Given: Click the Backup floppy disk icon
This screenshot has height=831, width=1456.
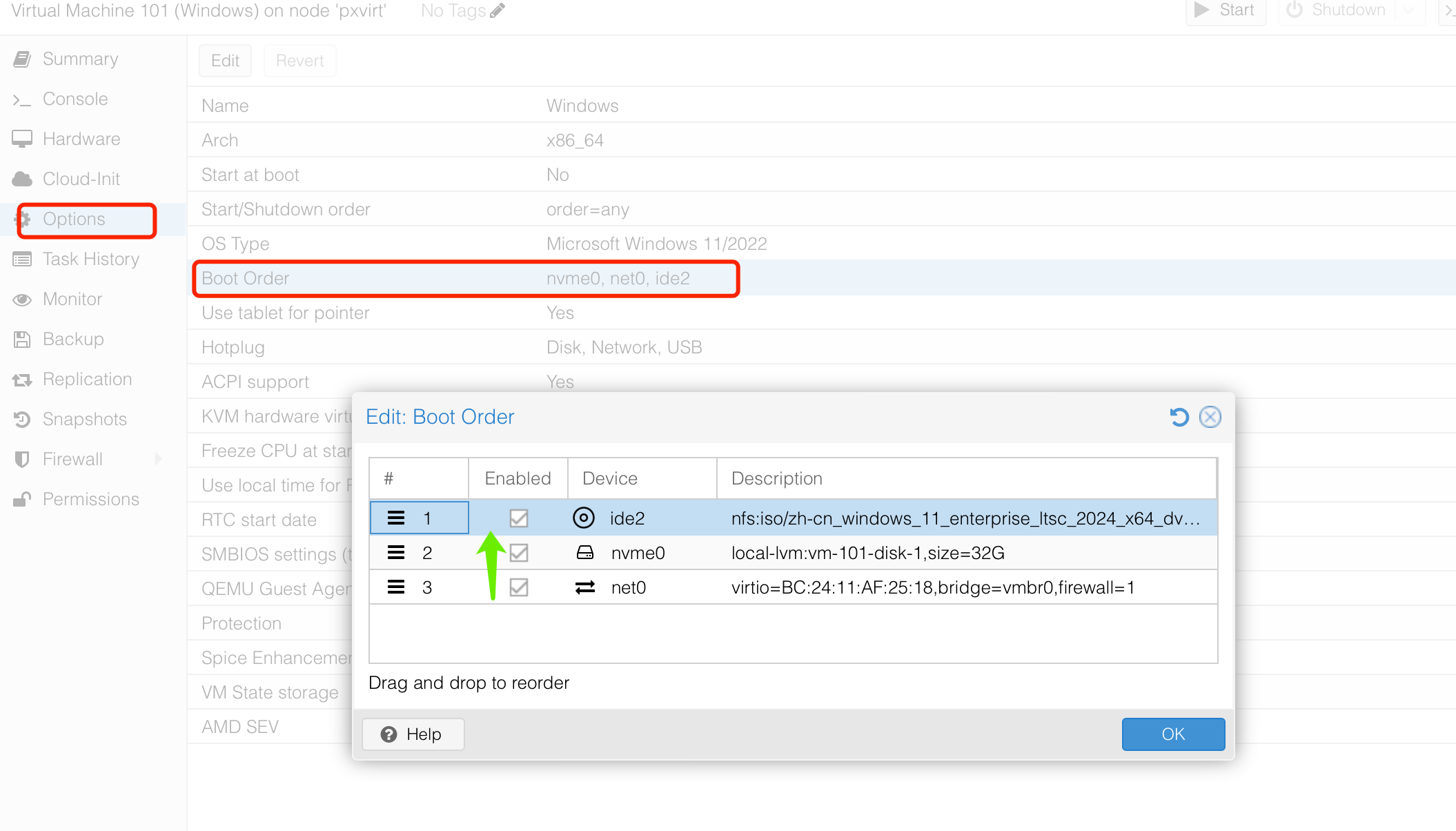Looking at the screenshot, I should click(22, 340).
